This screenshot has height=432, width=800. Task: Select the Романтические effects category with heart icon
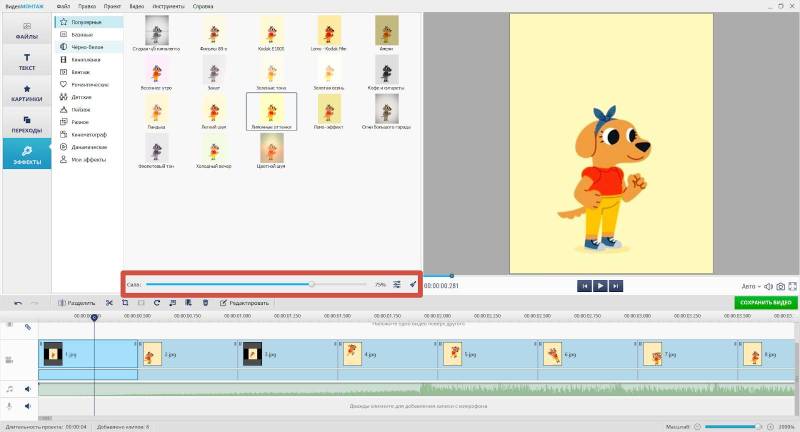[x=88, y=85]
